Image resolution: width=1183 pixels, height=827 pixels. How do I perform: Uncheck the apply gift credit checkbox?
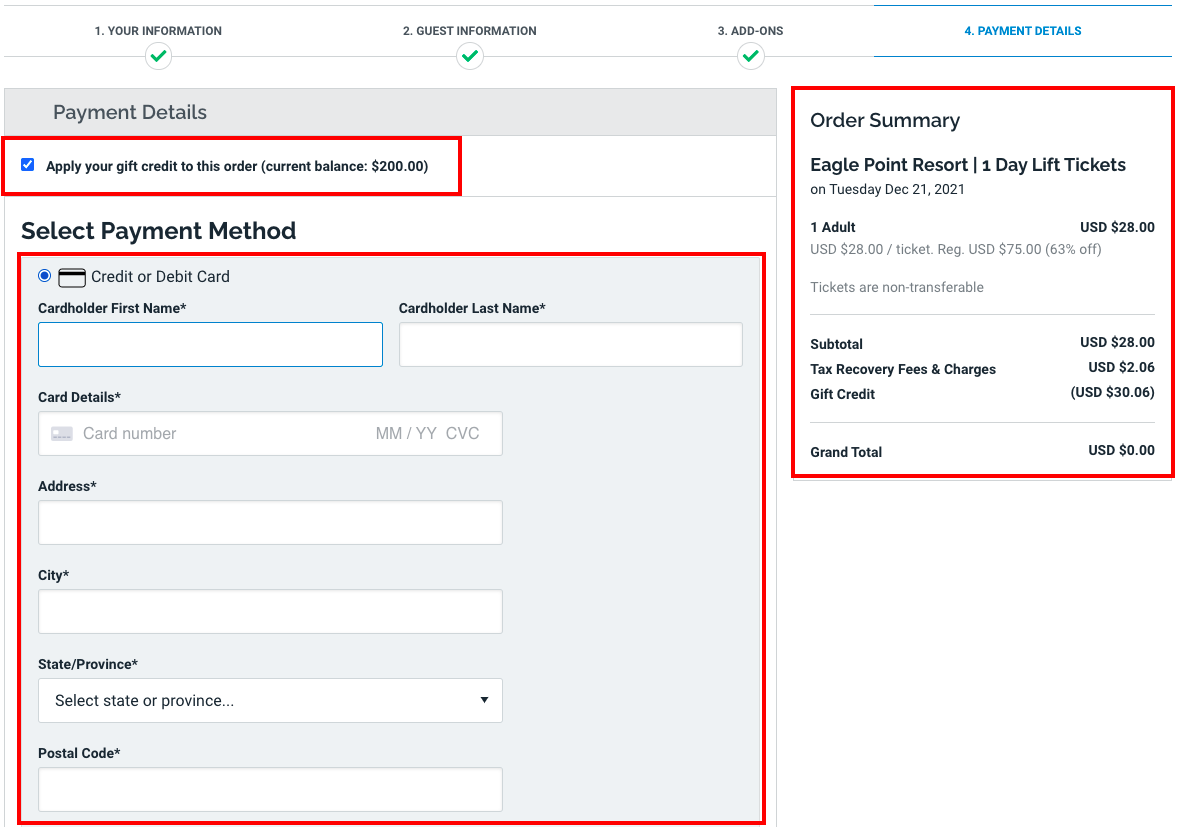pyautogui.click(x=28, y=165)
